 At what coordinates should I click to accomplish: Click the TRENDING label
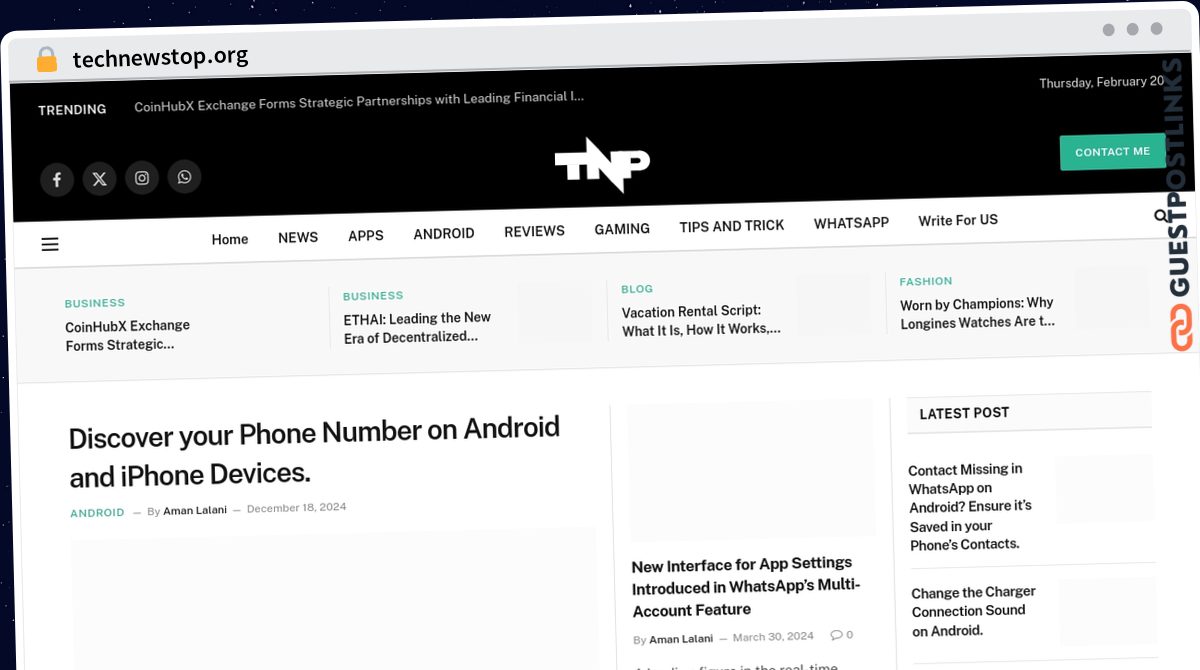[x=72, y=110]
